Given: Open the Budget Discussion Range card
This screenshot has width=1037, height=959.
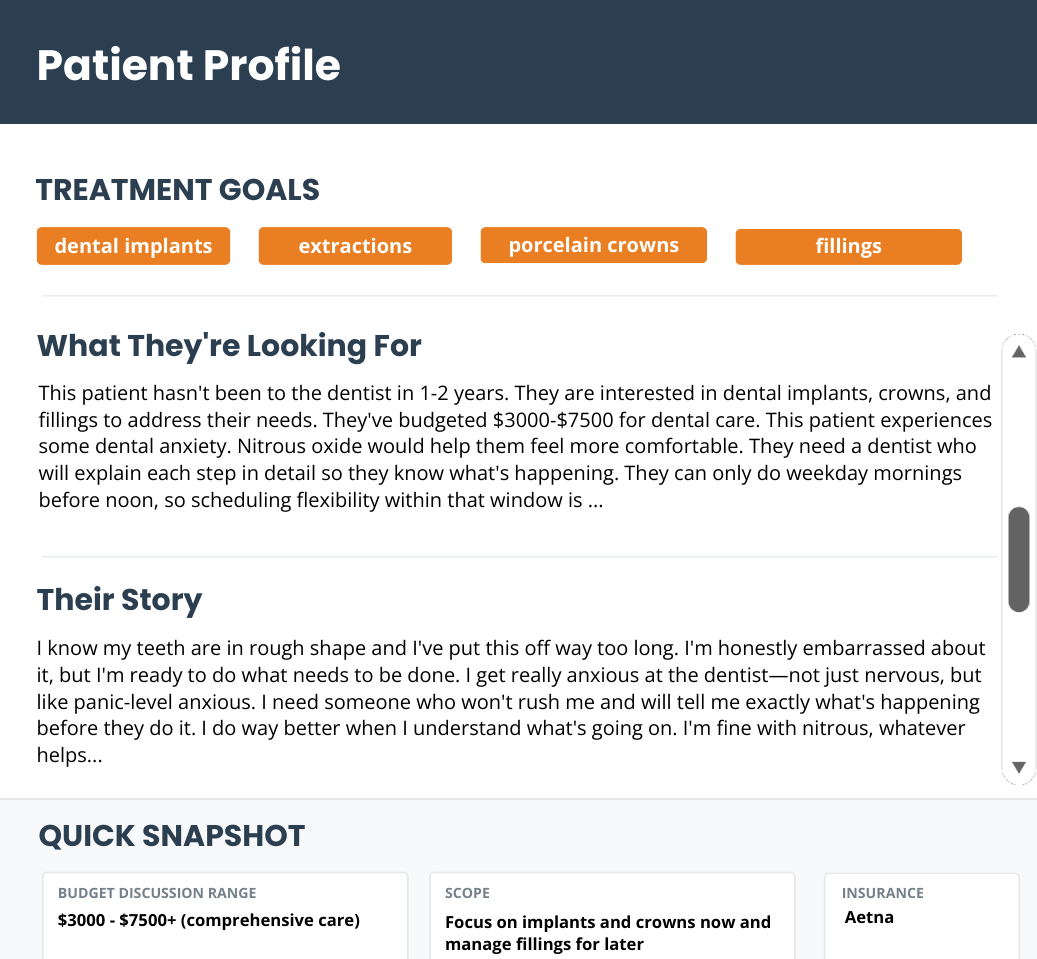Looking at the screenshot, I should coord(225,915).
